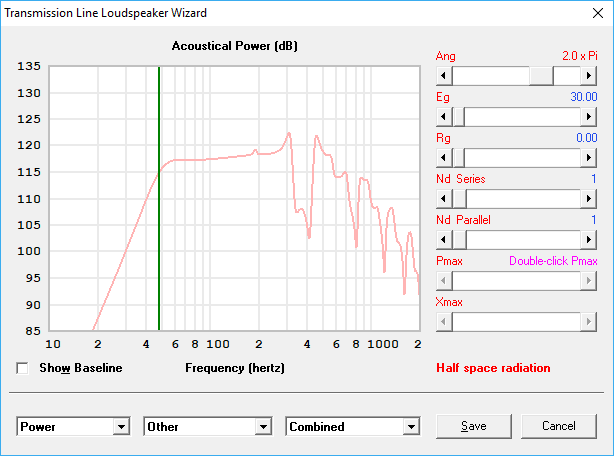Decrease Nd Parallel with the left arrow

(x=444, y=240)
